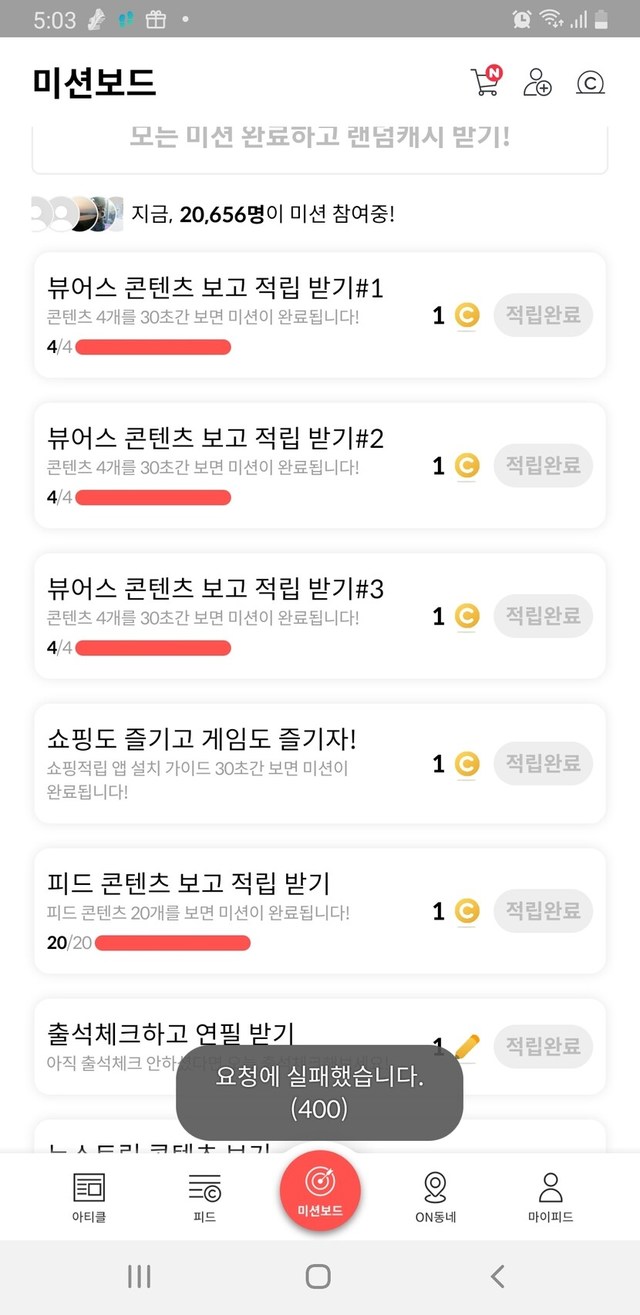Image resolution: width=640 pixels, height=1315 pixels.
Task: Tap the participant avatars thumbnail
Action: coord(76,213)
